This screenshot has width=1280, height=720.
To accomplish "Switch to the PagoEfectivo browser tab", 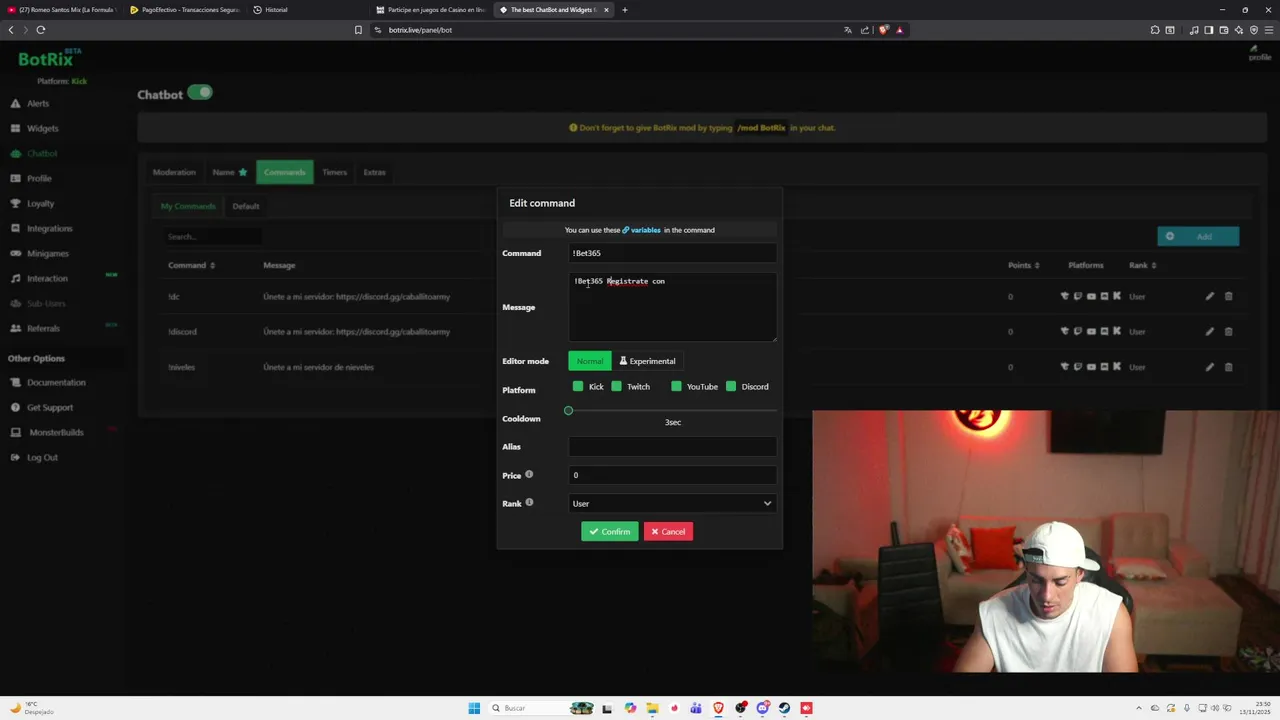I will coord(185,10).
